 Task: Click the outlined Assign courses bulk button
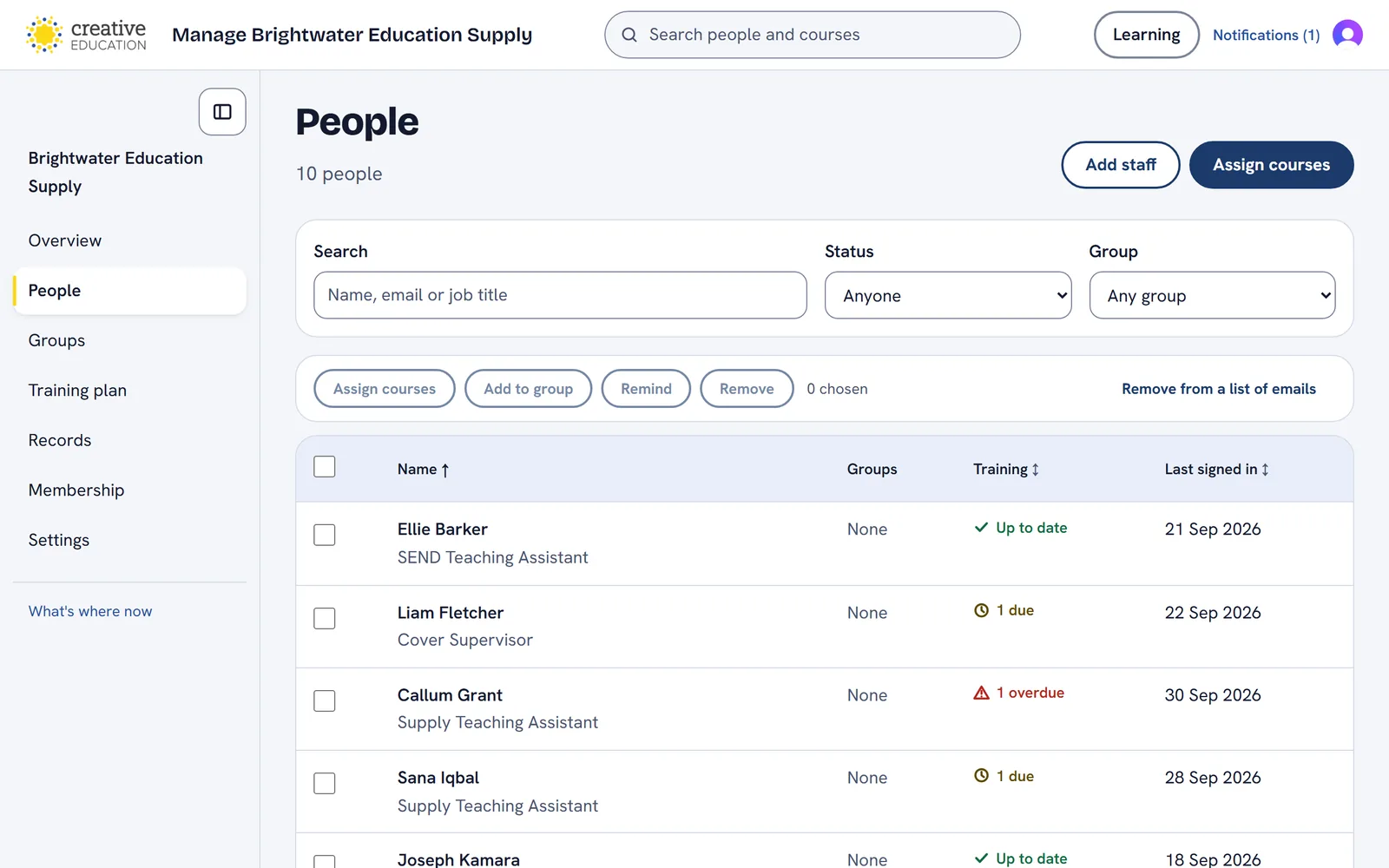pyautogui.click(x=385, y=389)
